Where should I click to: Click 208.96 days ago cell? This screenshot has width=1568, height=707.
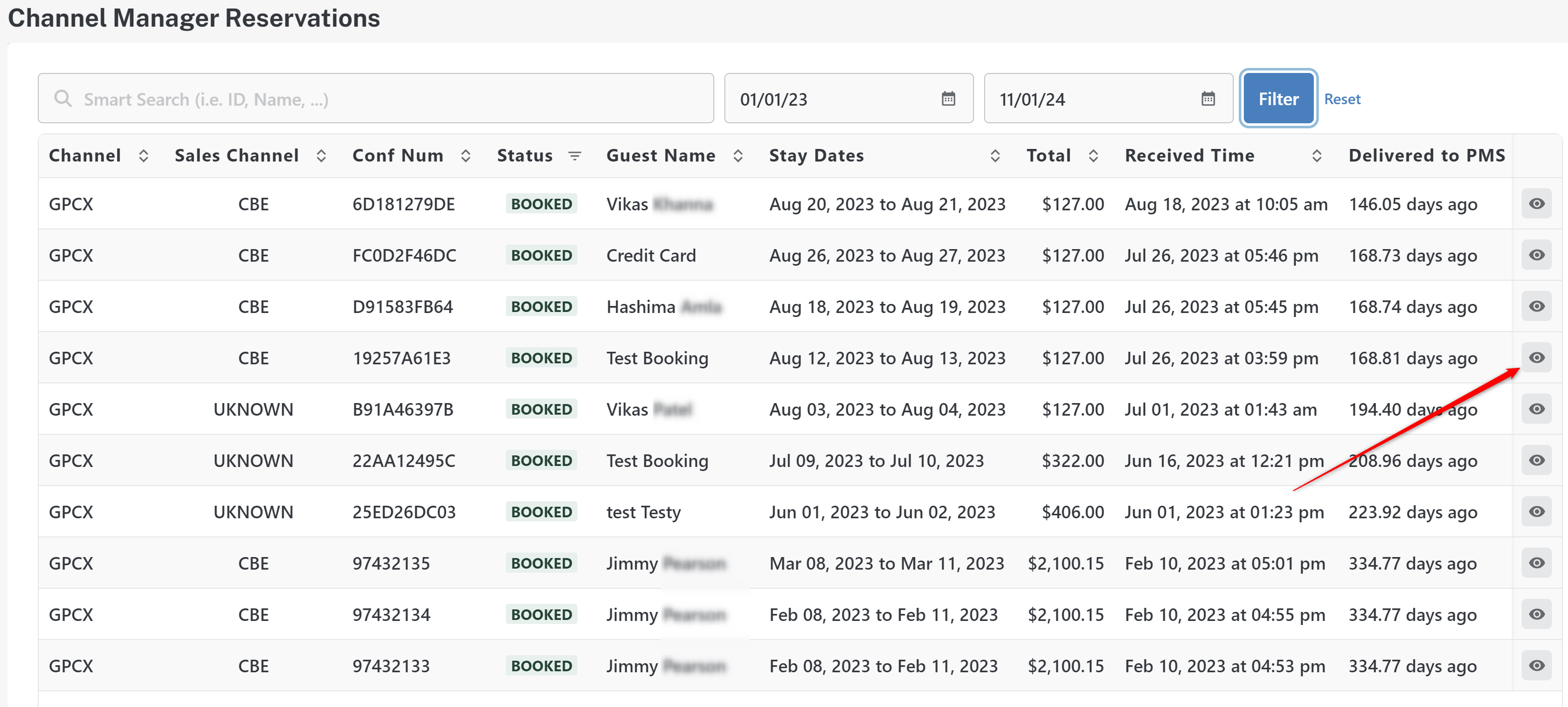(1413, 460)
